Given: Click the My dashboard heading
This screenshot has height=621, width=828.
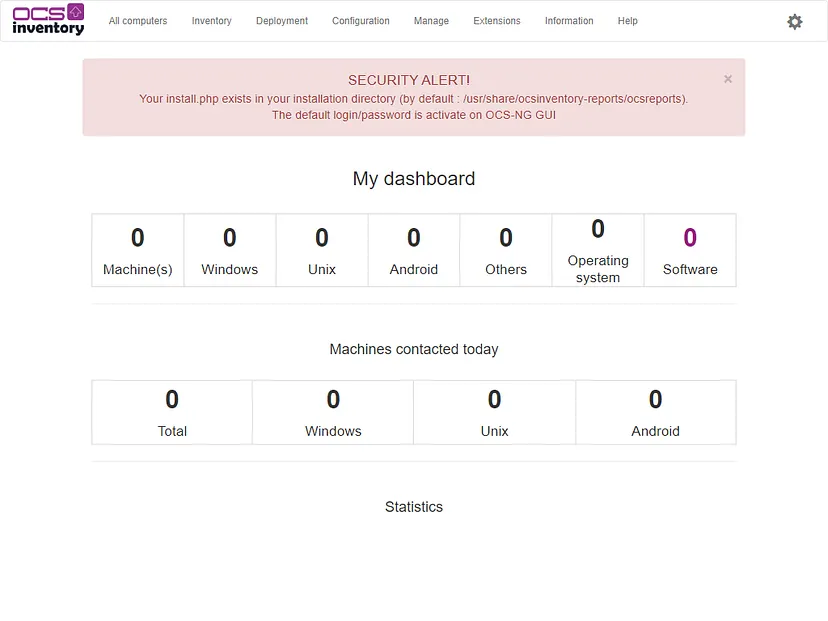Looking at the screenshot, I should (x=414, y=178).
